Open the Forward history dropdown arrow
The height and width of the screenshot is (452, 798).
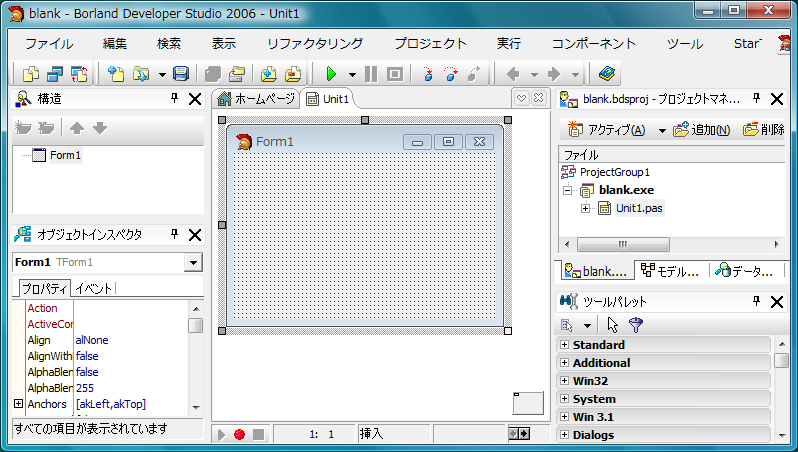(x=575, y=75)
